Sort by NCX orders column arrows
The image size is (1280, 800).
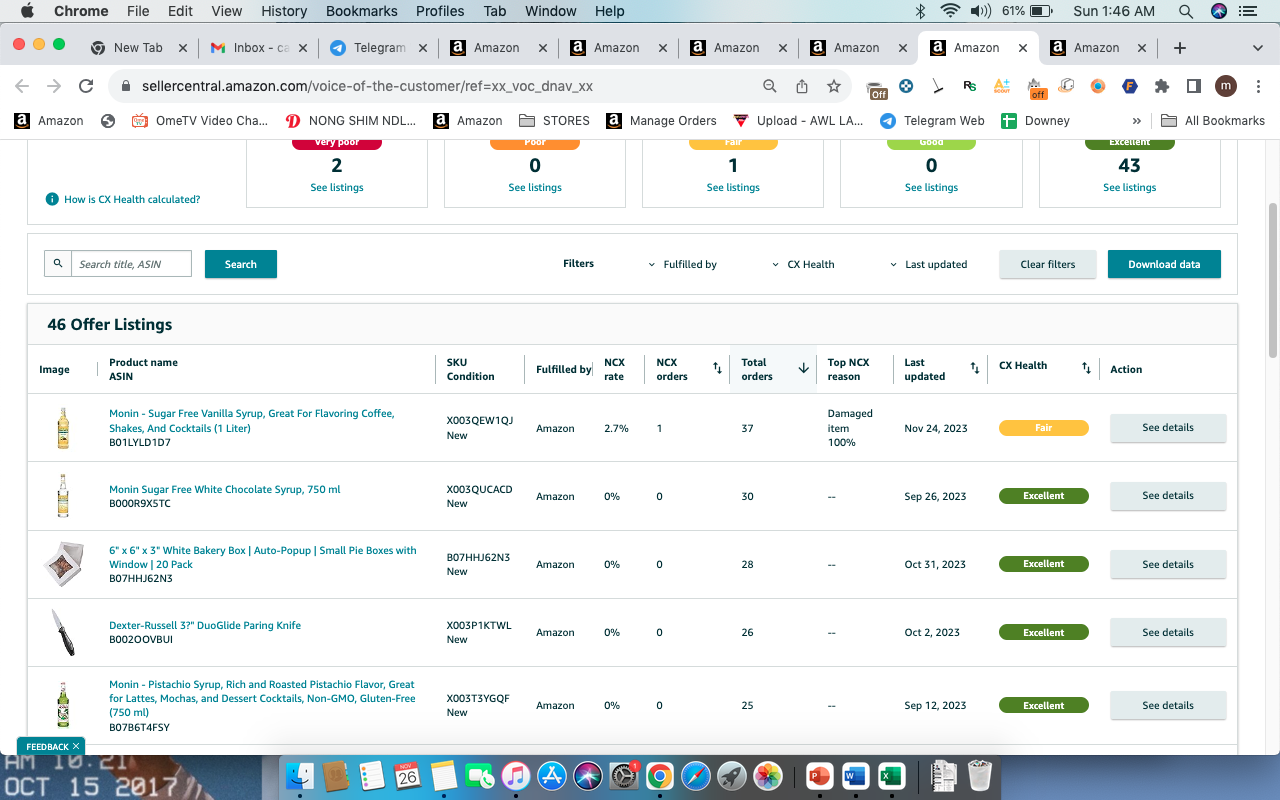click(717, 369)
